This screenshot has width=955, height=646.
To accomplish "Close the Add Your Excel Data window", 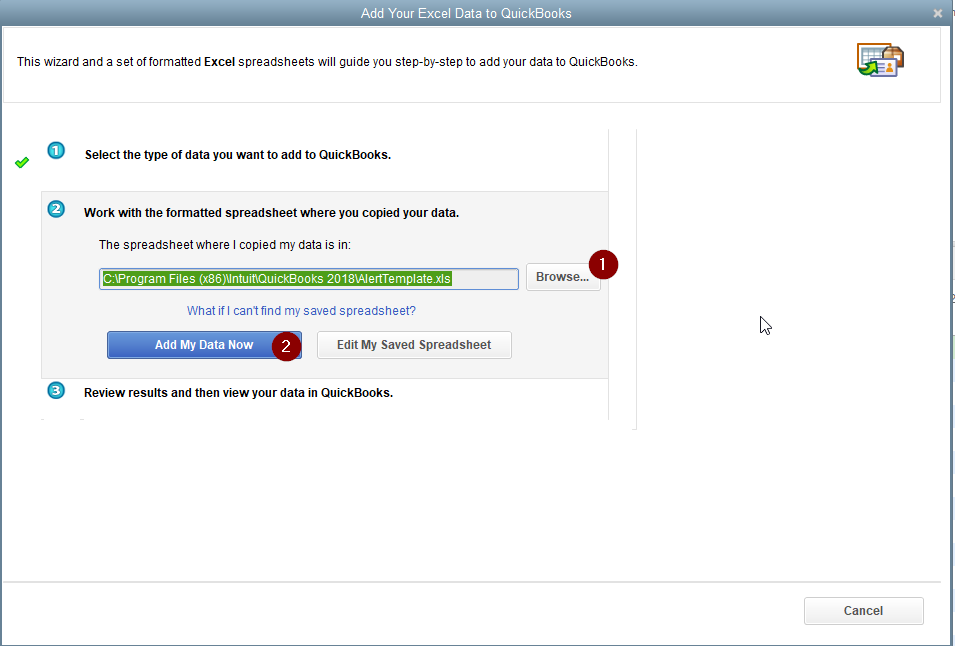I will click(937, 13).
